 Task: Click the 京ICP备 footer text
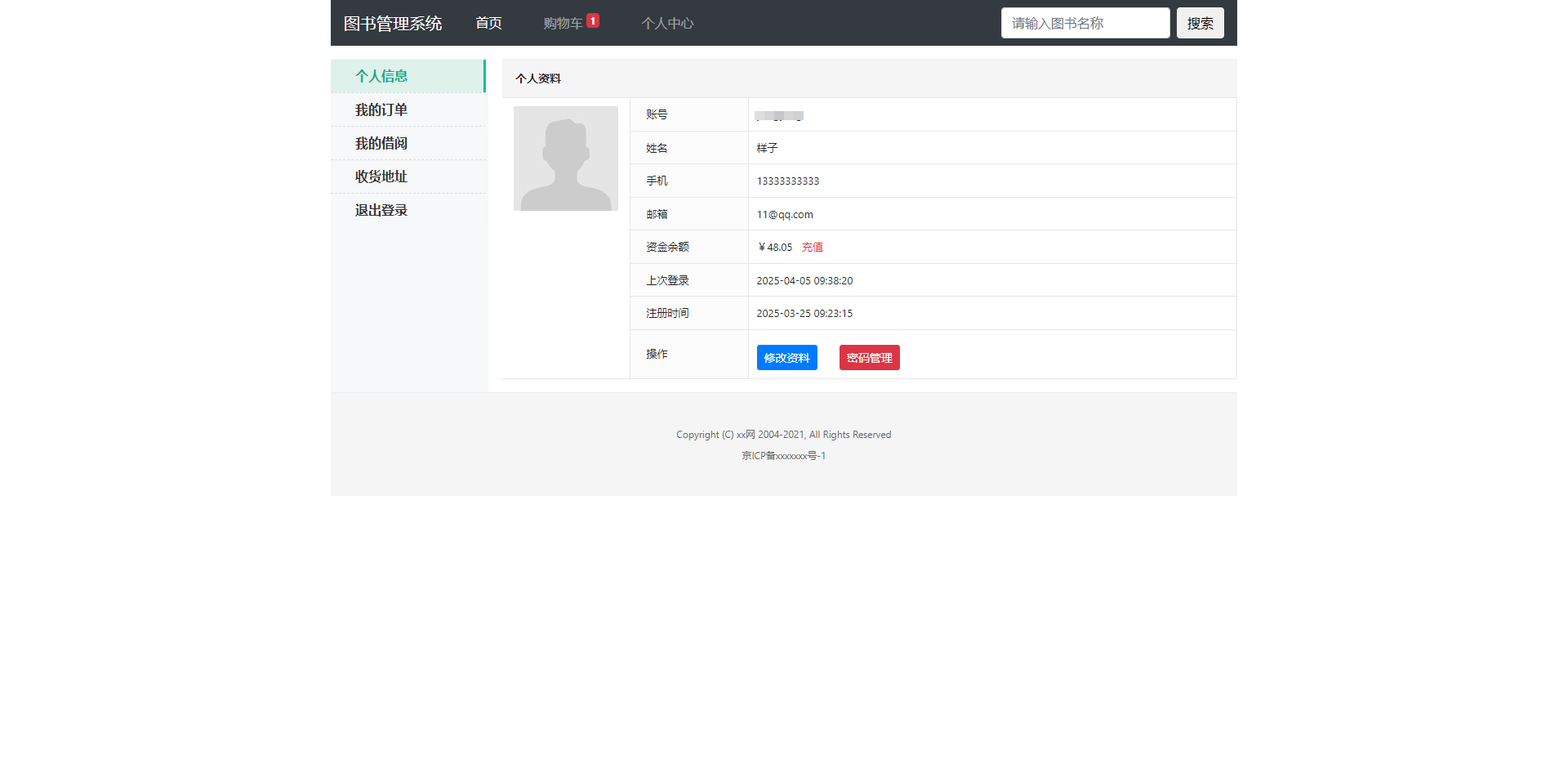784,456
